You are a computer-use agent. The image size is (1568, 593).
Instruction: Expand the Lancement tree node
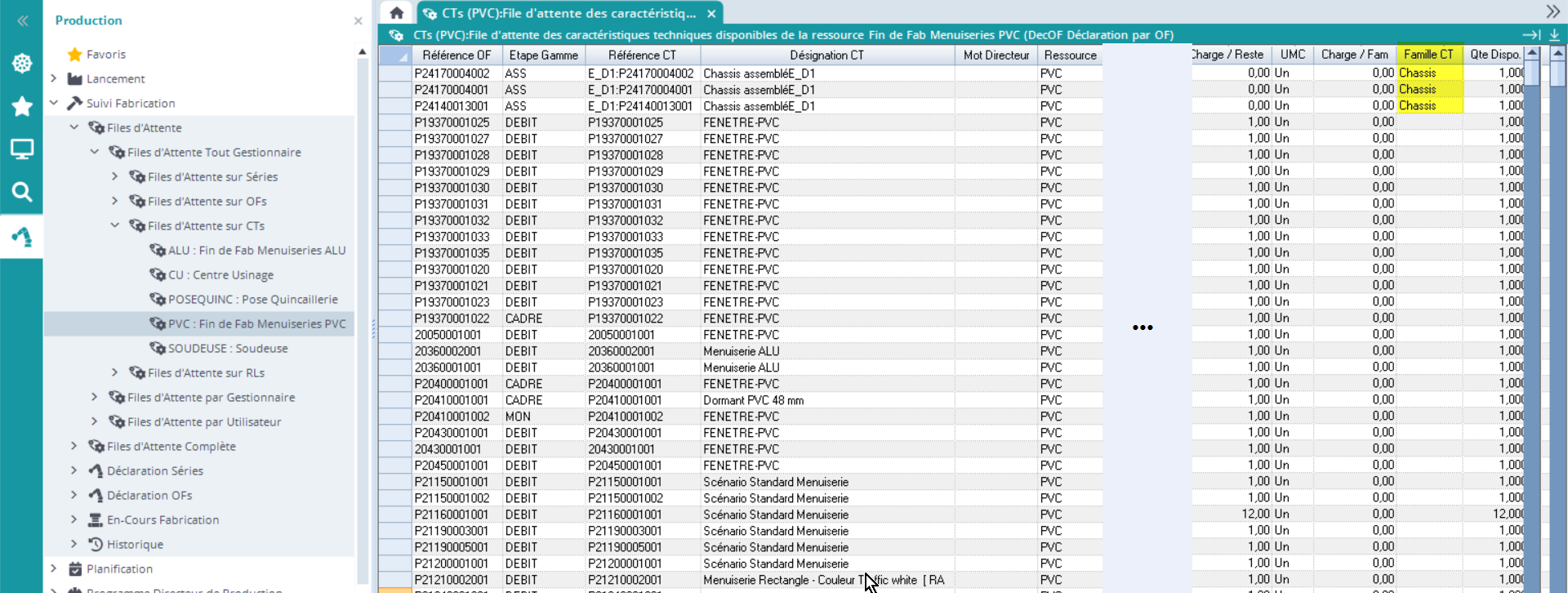tap(54, 78)
